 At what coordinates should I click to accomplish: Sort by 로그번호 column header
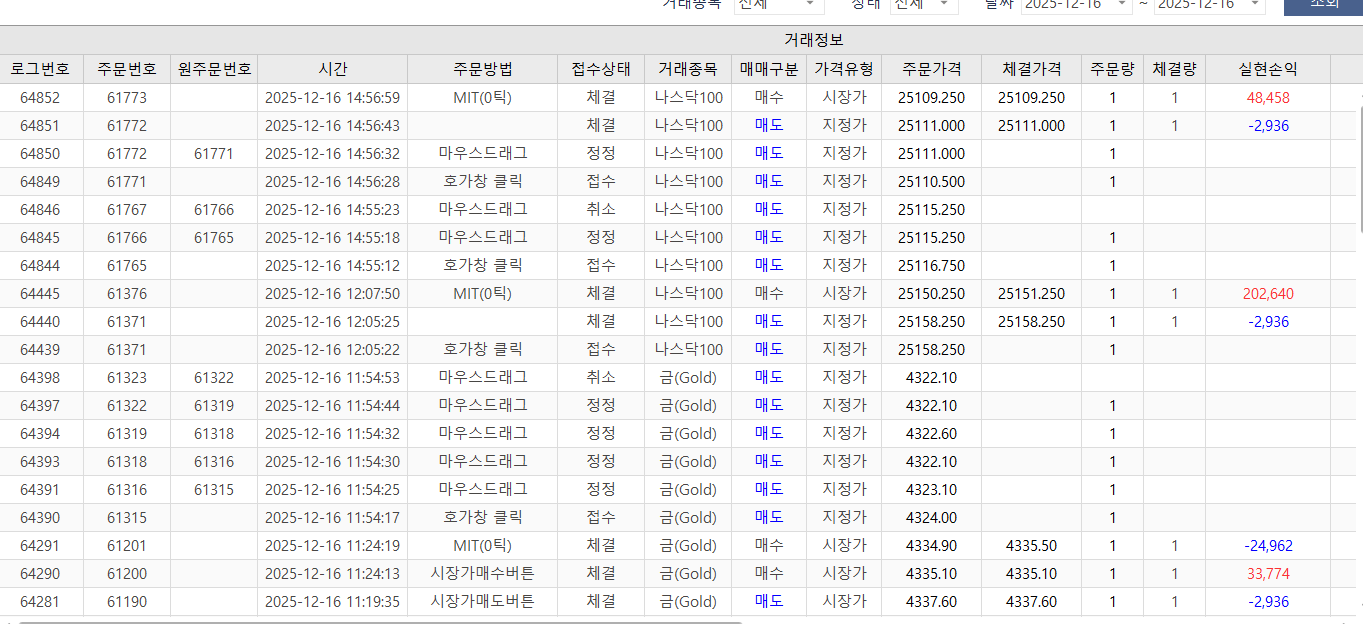(x=41, y=69)
